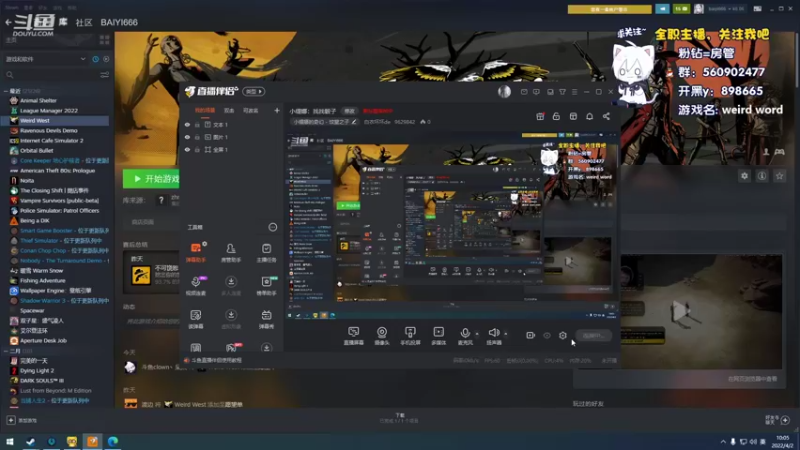The width and height of the screenshot is (800, 450).
Task: Click the gift box icon above the preview
Action: [540, 116]
